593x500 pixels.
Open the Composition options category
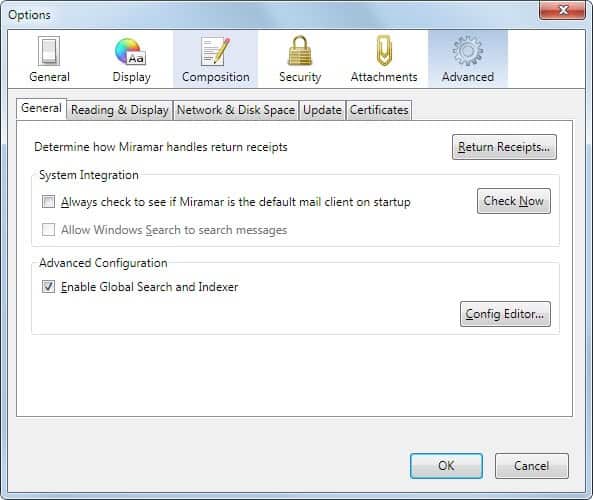216,59
